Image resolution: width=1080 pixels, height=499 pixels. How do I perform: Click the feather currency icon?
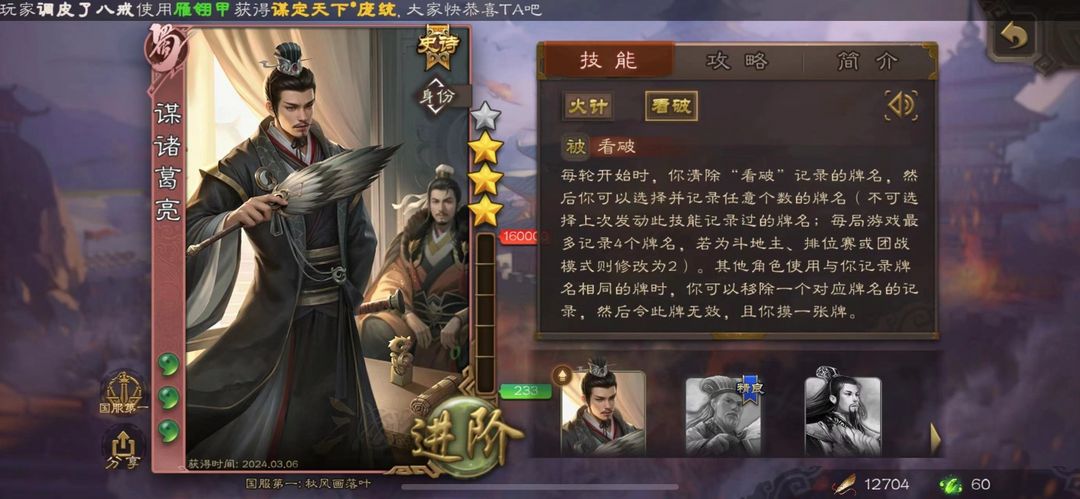844,484
